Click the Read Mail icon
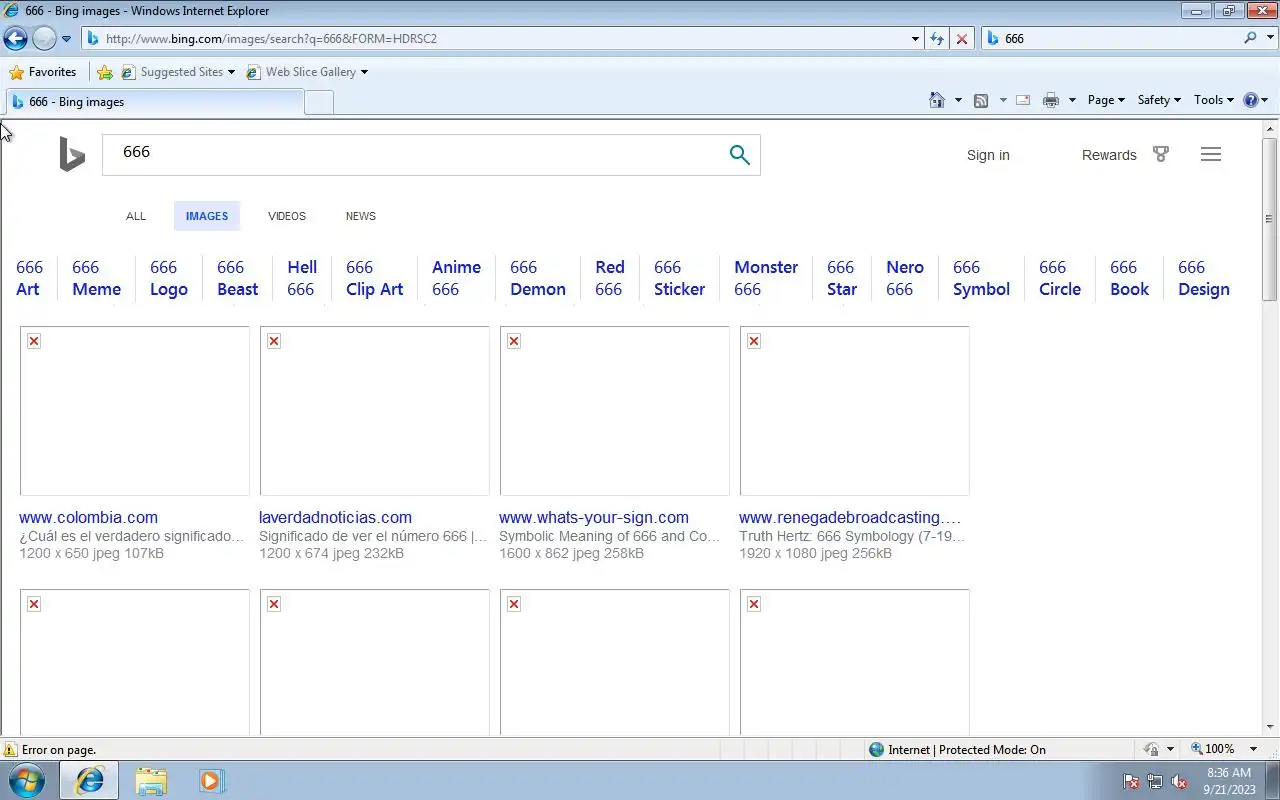Screen dimensions: 1280x800 [x=1023, y=100]
